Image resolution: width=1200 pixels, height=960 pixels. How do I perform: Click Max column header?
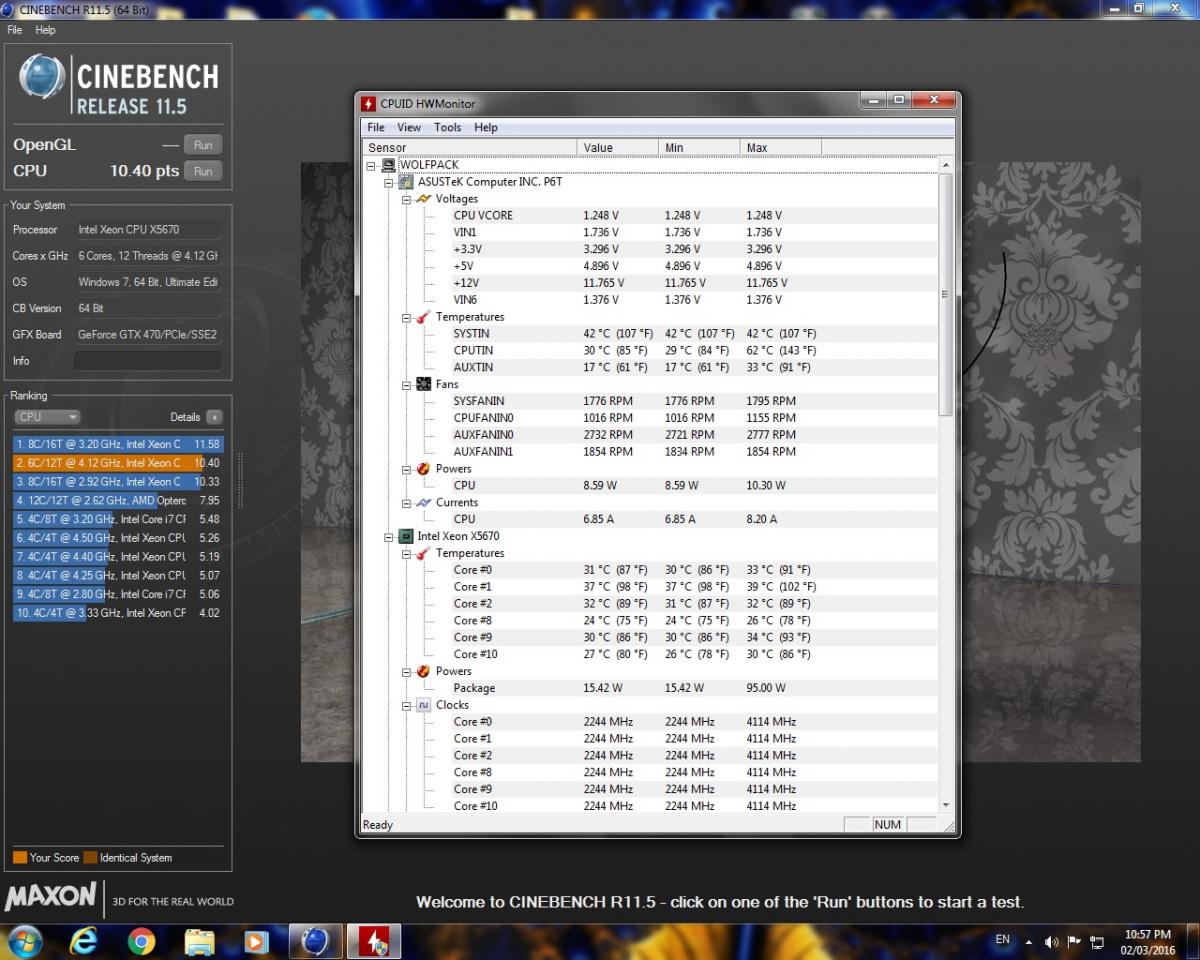pyautogui.click(x=781, y=148)
